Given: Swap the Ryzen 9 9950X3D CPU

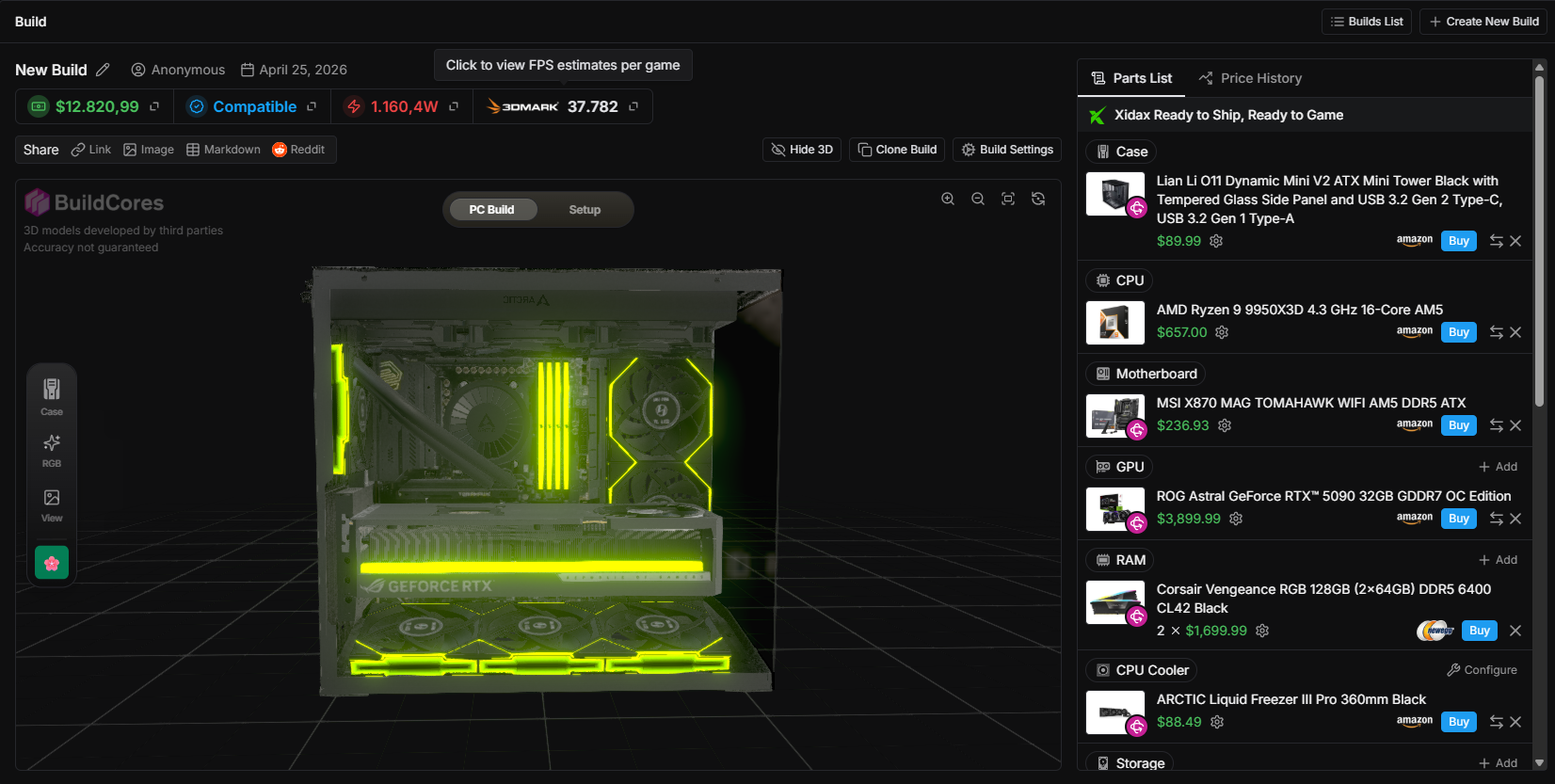Looking at the screenshot, I should click(x=1497, y=332).
